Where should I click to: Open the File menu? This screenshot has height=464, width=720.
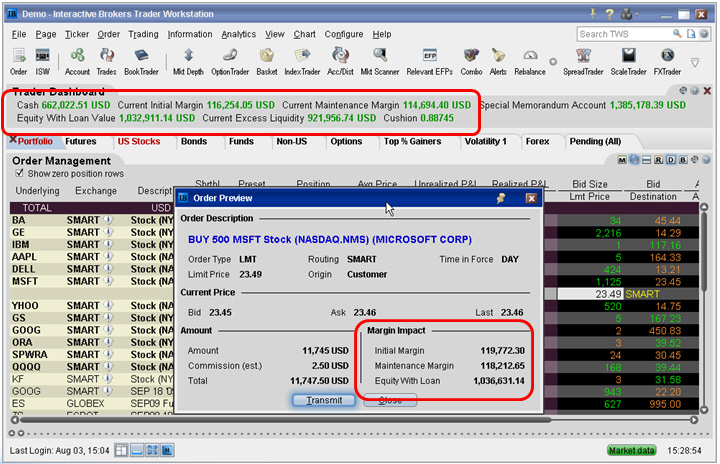coord(19,34)
